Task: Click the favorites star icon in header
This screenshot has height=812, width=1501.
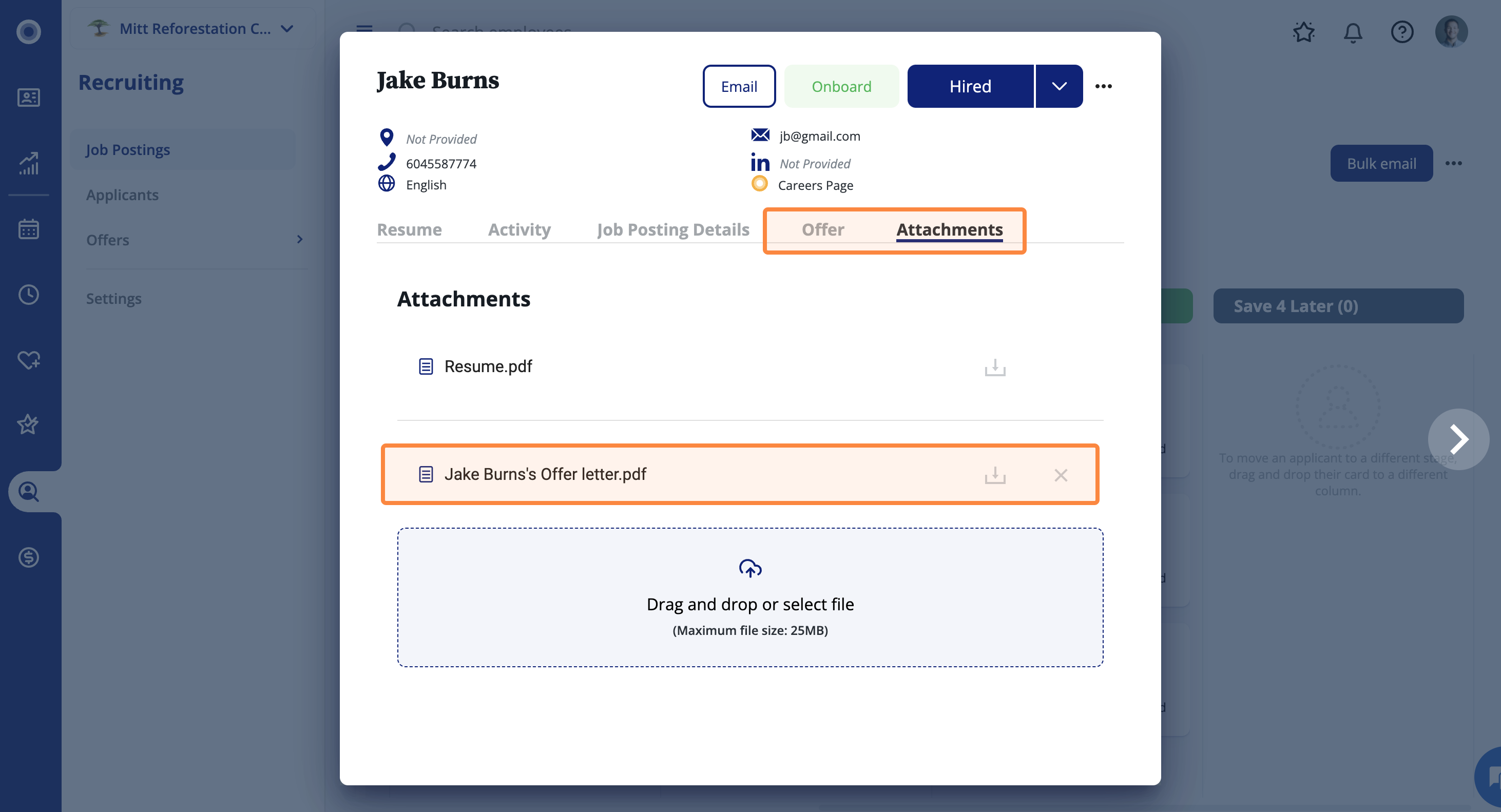Action: pos(1303,32)
